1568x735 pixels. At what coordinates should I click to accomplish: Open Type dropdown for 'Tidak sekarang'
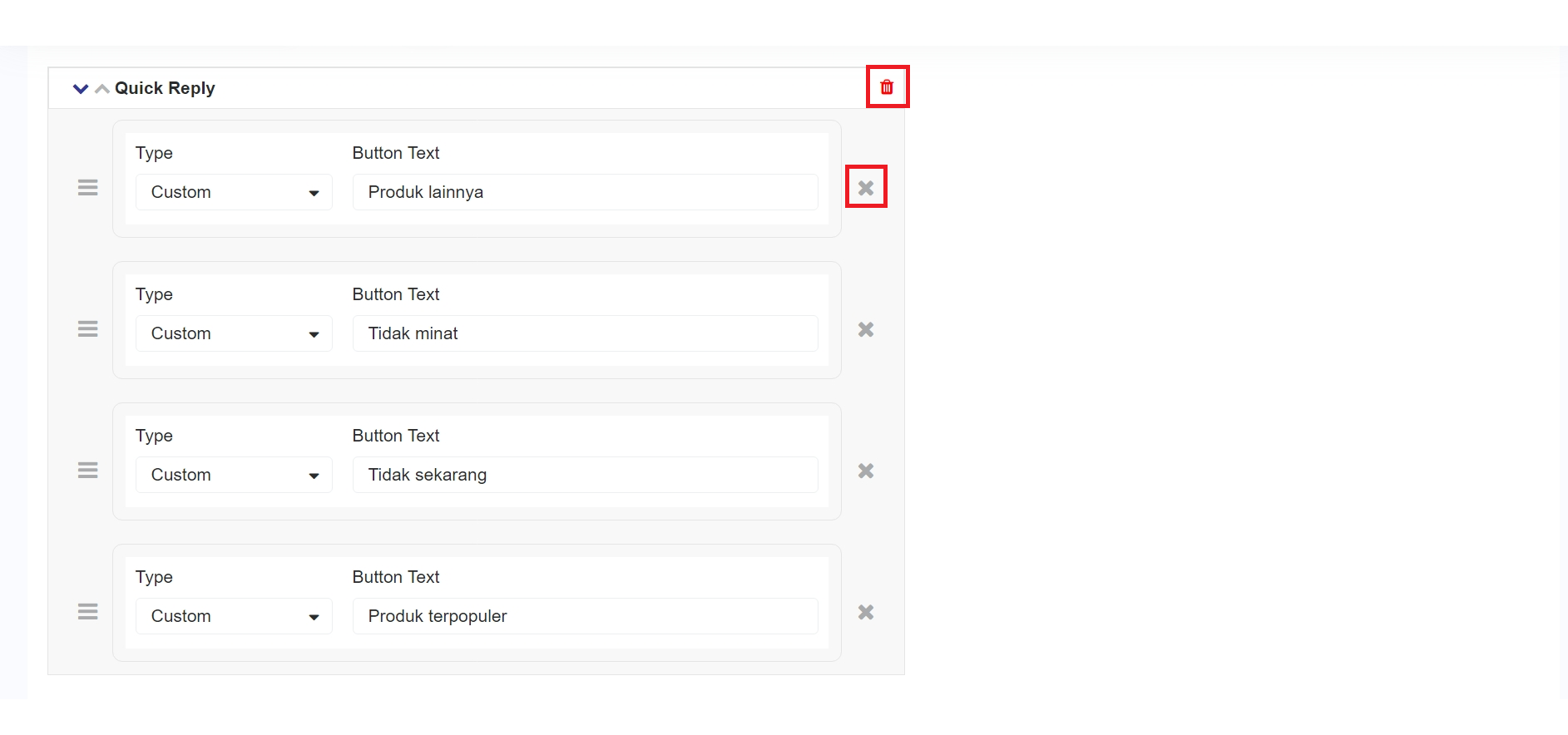(234, 475)
